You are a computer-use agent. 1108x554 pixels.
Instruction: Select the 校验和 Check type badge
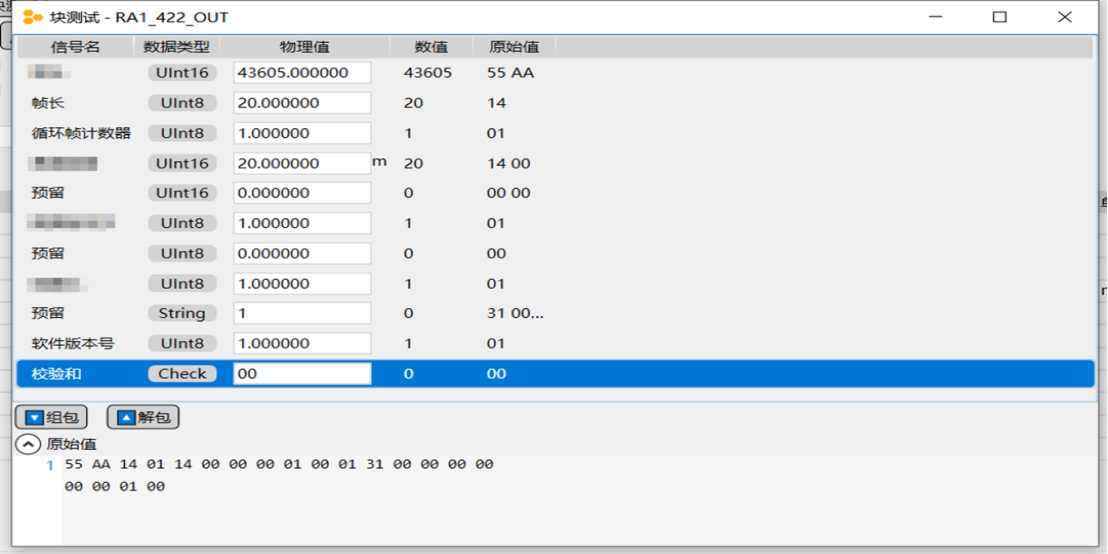[182, 374]
